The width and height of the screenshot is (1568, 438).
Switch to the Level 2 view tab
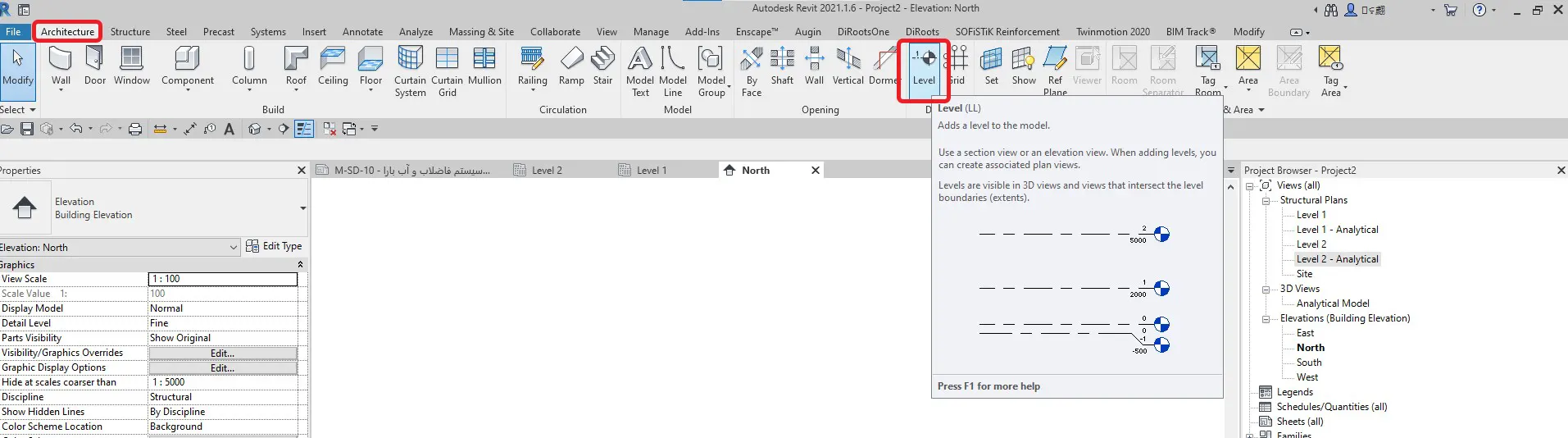[547, 171]
